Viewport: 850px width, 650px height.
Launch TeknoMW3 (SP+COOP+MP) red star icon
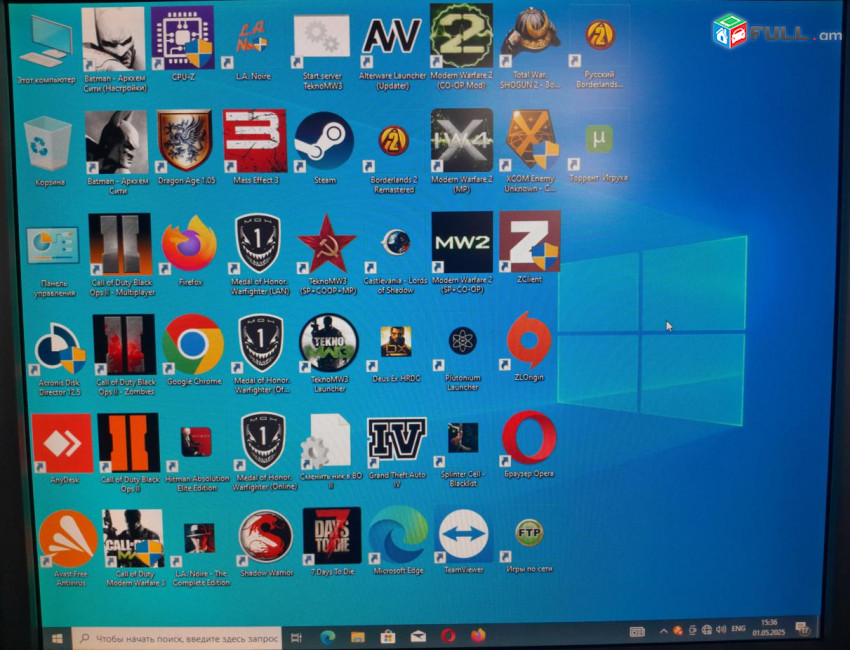[x=327, y=243]
